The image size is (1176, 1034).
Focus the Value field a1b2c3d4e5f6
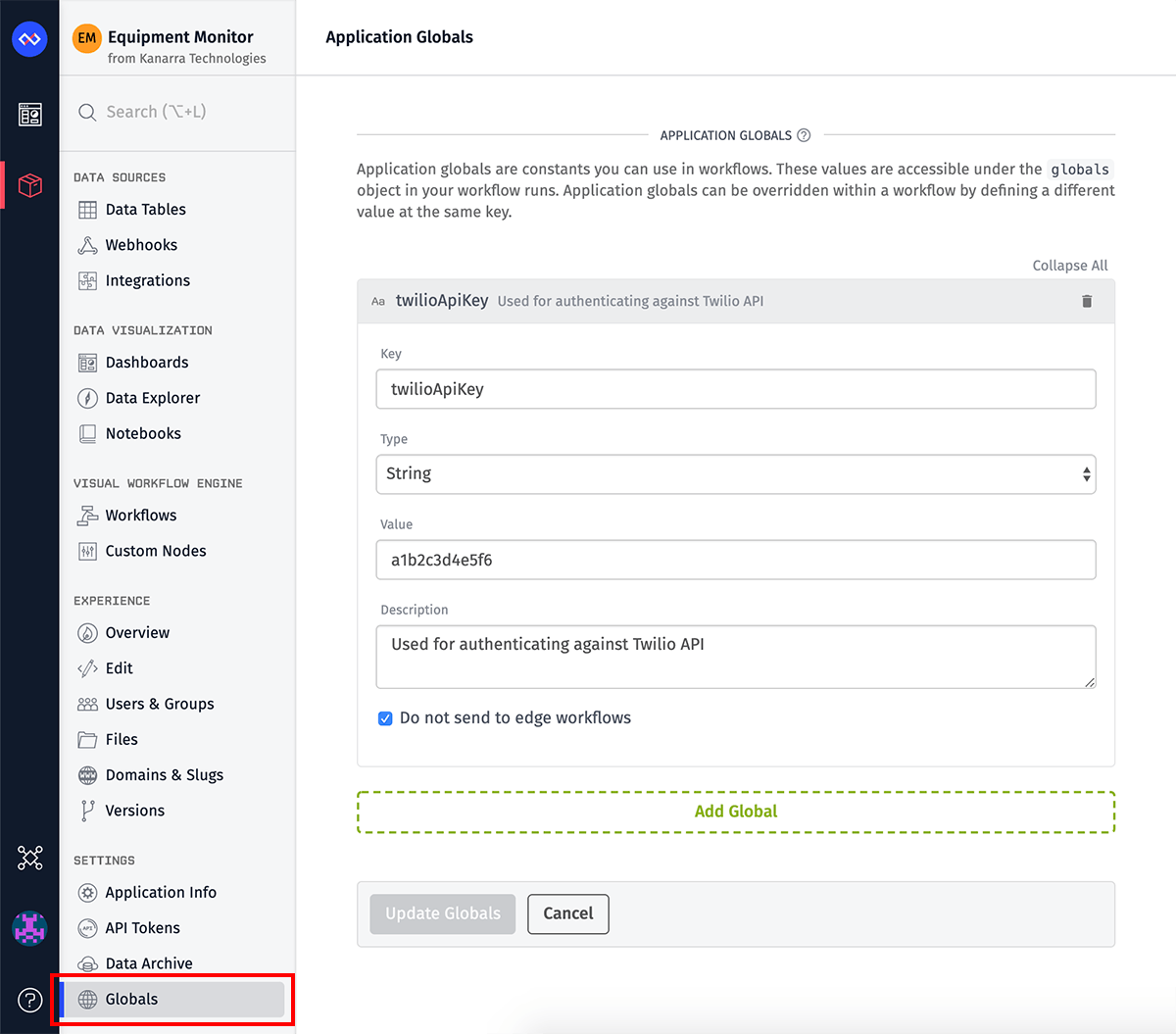736,560
